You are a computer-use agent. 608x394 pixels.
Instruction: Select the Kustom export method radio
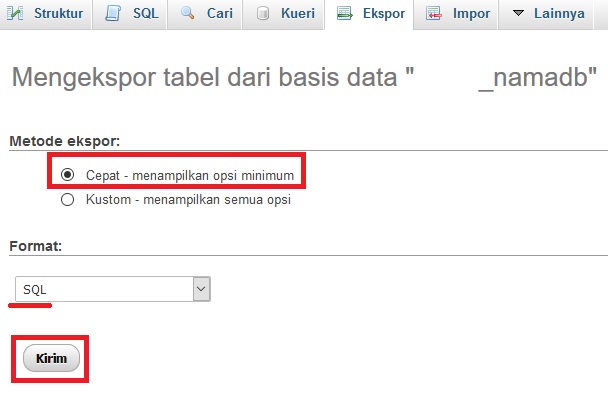pos(67,200)
